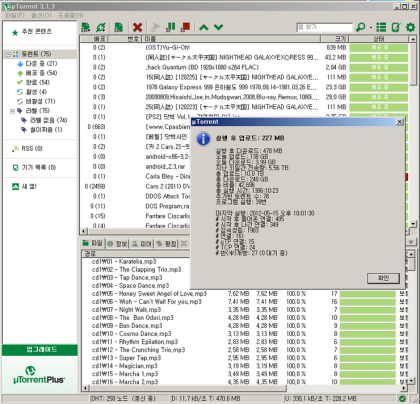Click progress bar of cd1\14 - Magician.mp3
Viewport: 420px width, 404px height.
(368, 366)
